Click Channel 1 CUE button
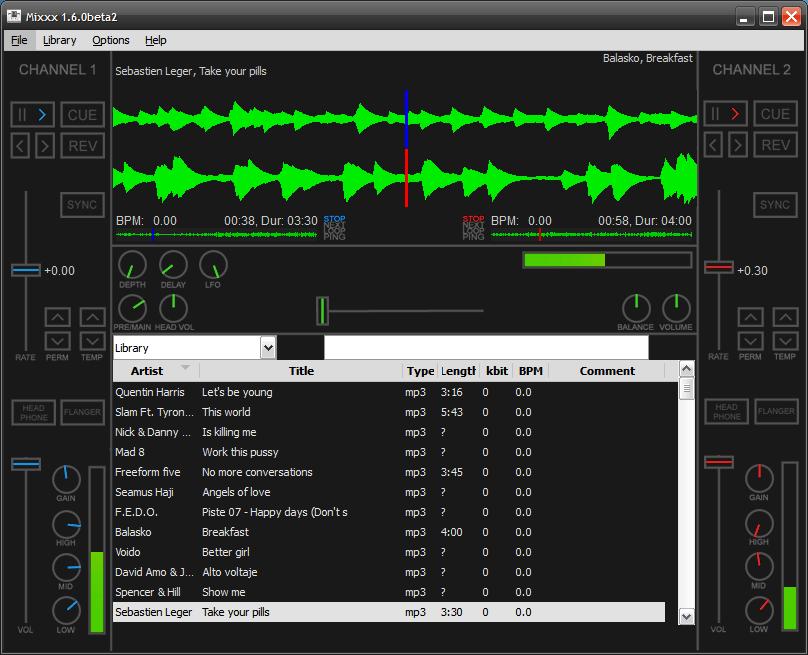The height and width of the screenshot is (655, 808). tap(82, 114)
